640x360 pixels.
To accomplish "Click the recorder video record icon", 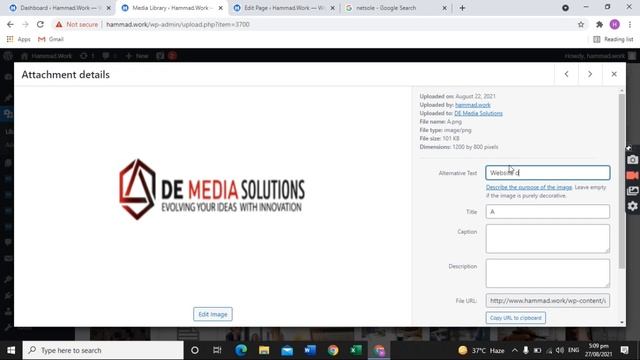I will coord(632,175).
